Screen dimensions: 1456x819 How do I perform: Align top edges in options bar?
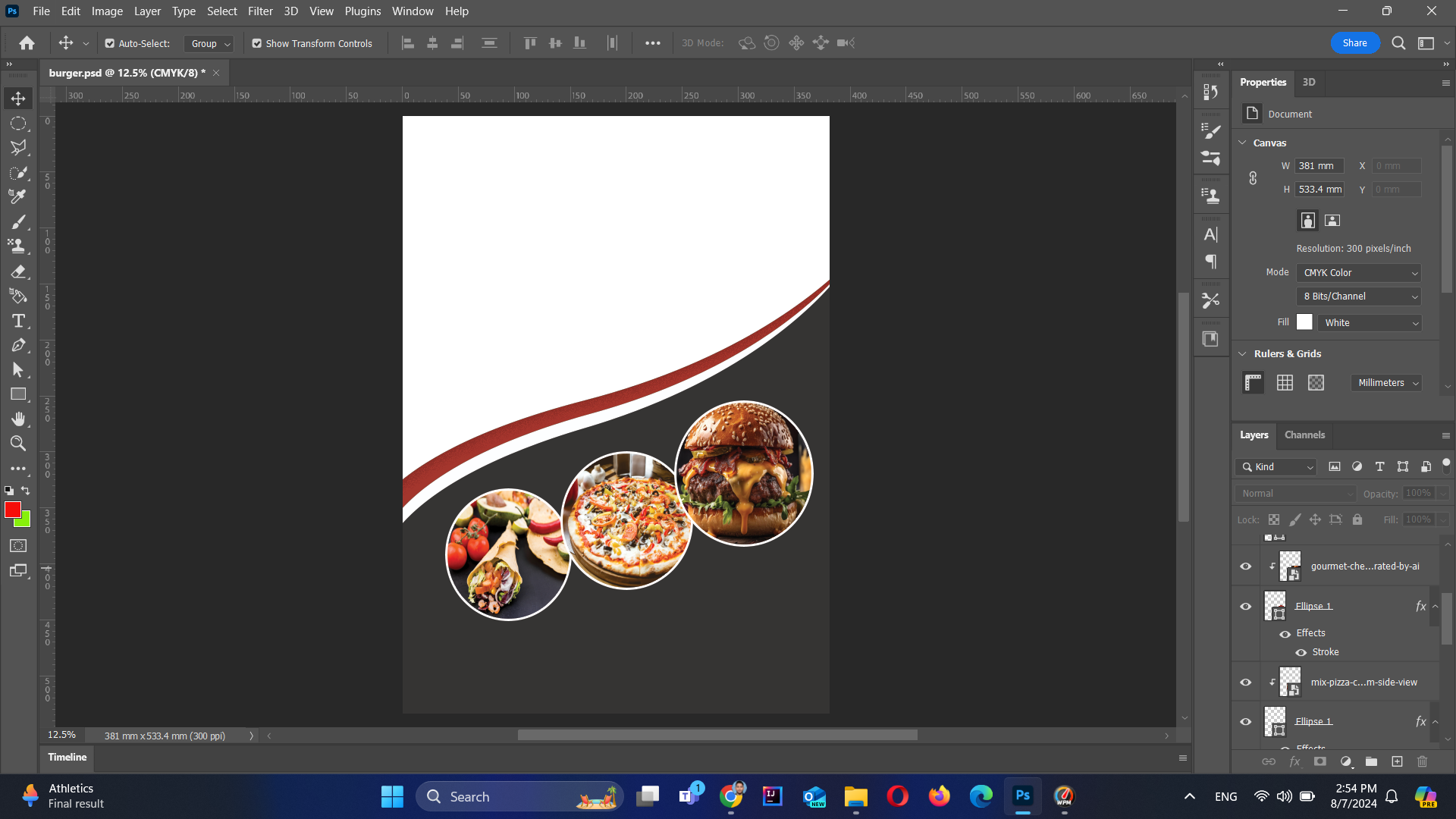click(x=530, y=43)
